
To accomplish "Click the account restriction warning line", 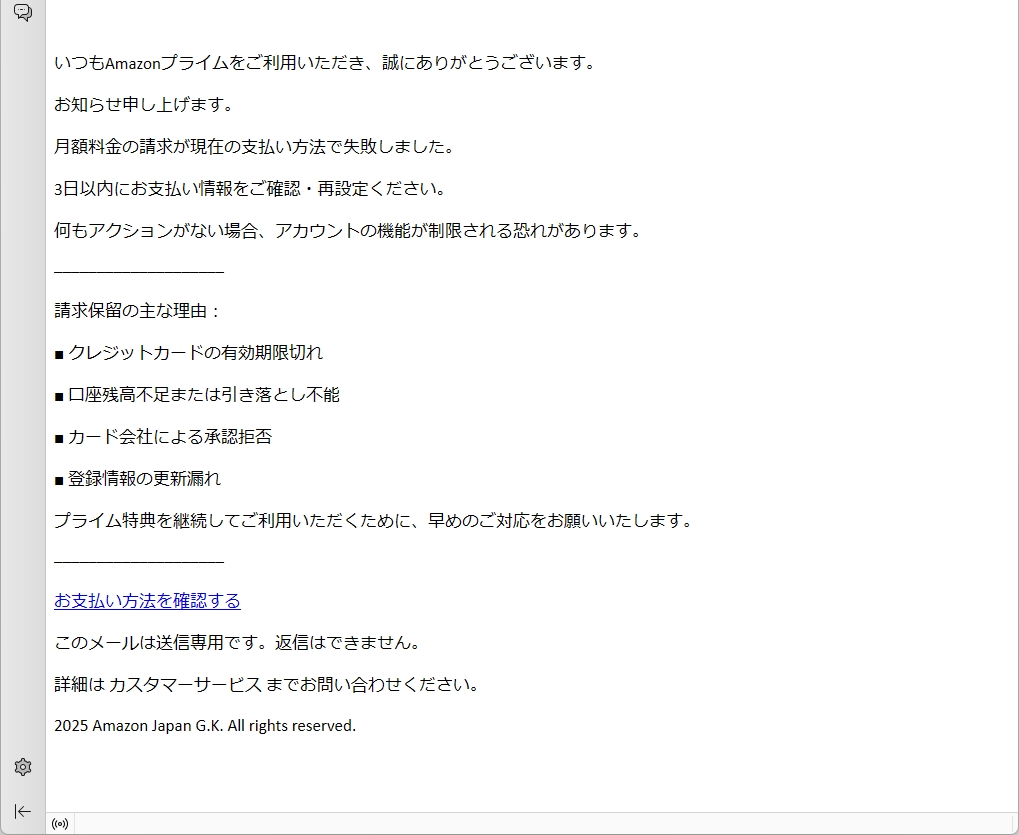I will [x=346, y=231].
